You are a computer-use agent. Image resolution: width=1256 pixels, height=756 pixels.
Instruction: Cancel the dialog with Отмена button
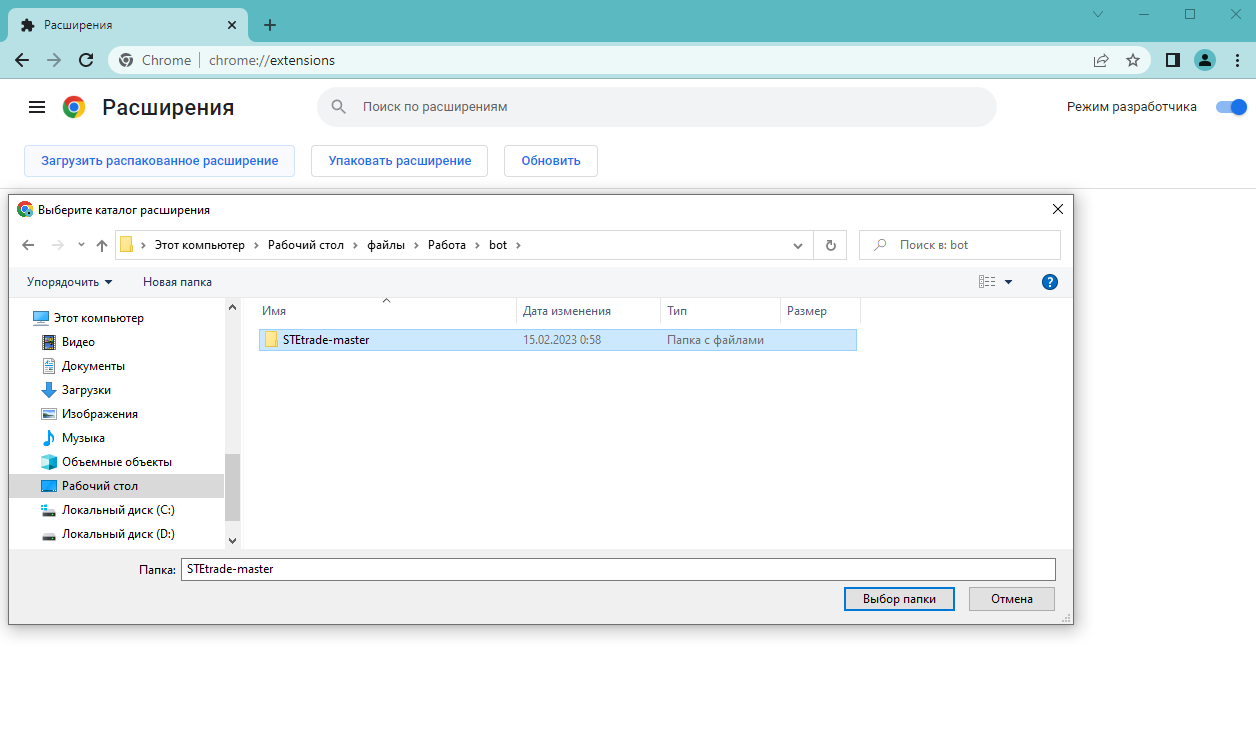pos(1012,599)
